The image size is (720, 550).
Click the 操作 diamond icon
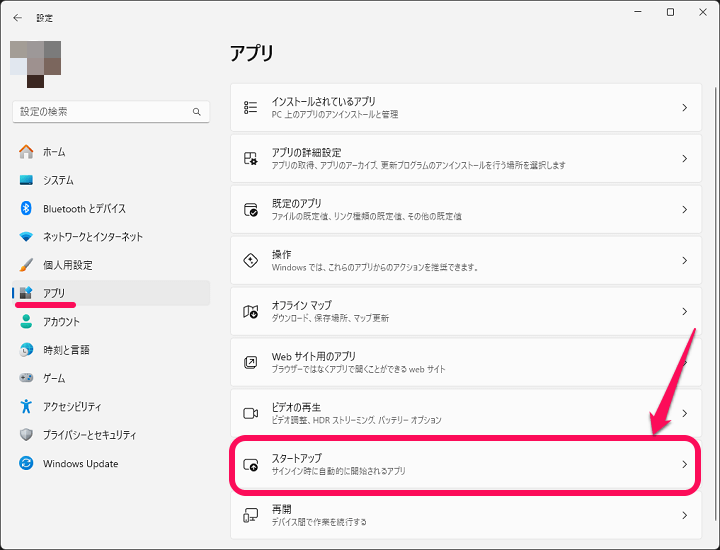251,260
